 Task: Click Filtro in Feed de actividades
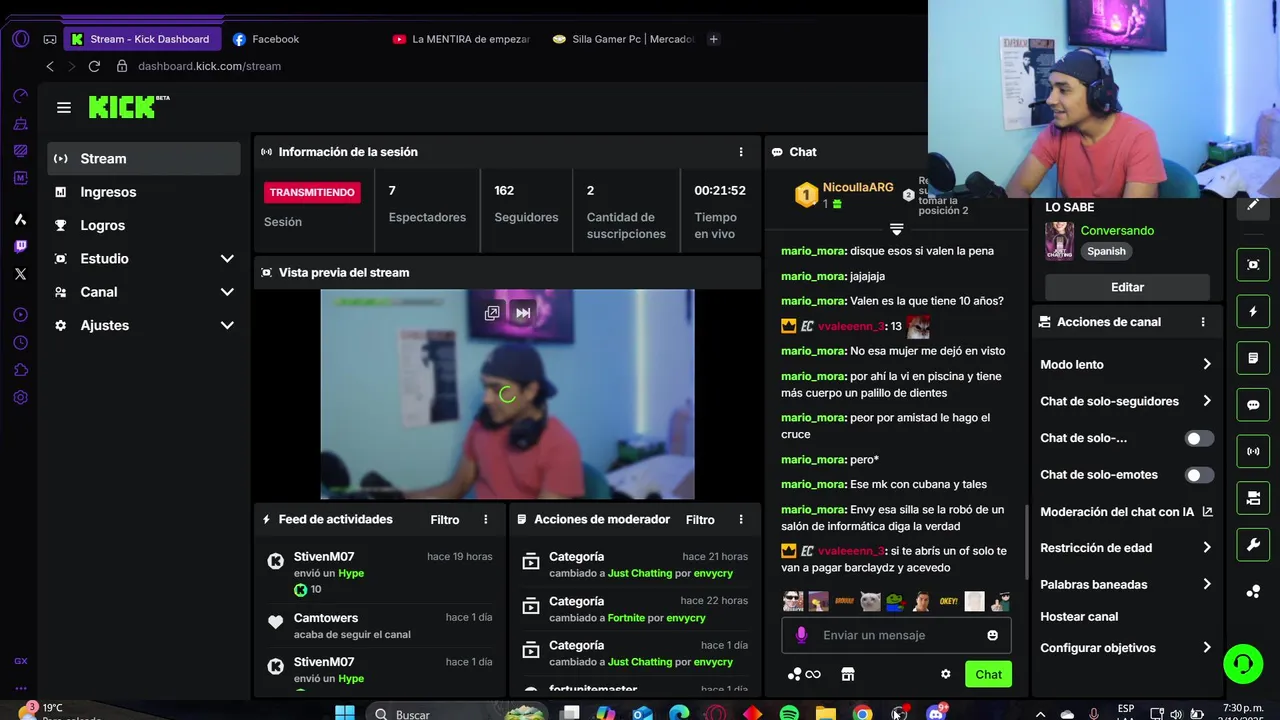pyautogui.click(x=445, y=520)
